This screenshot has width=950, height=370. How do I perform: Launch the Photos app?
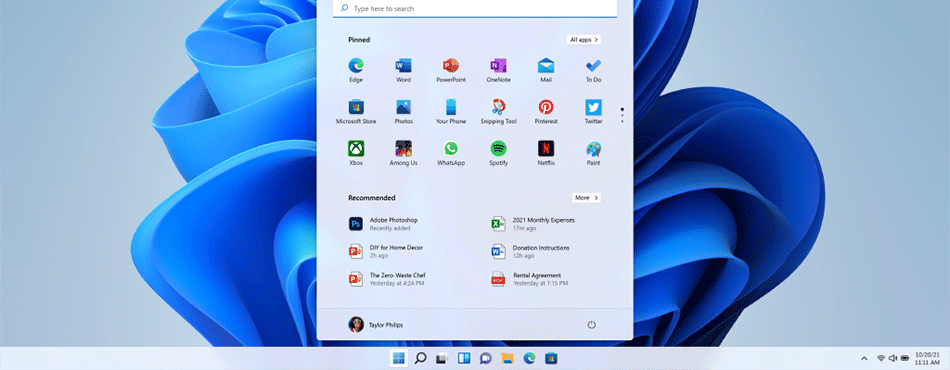(404, 111)
